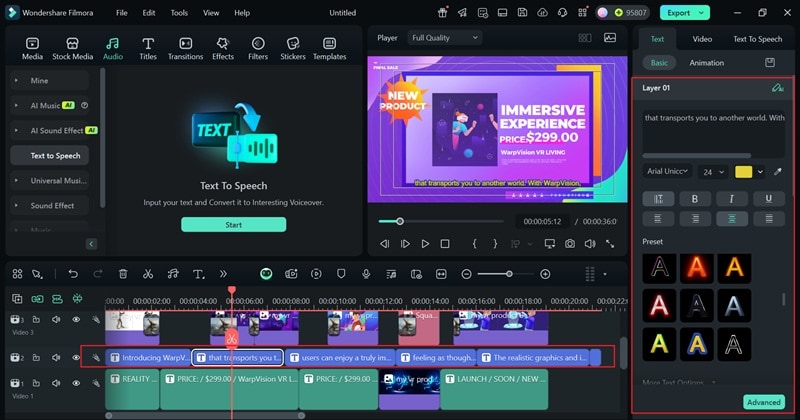Image resolution: width=800 pixels, height=420 pixels.
Task: Click the text tool icon in timeline toolbar
Action: (x=198, y=274)
